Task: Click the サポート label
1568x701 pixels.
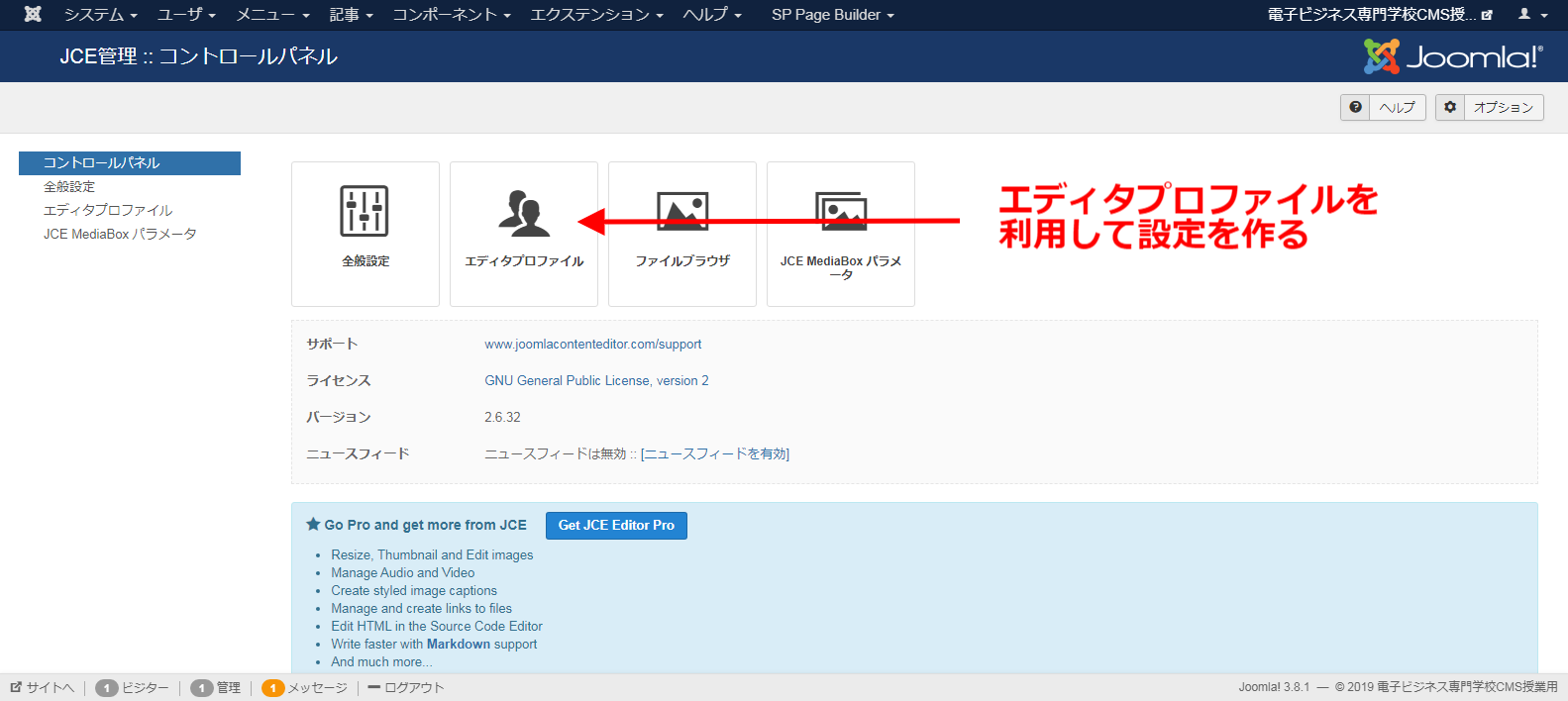Action: (x=332, y=345)
